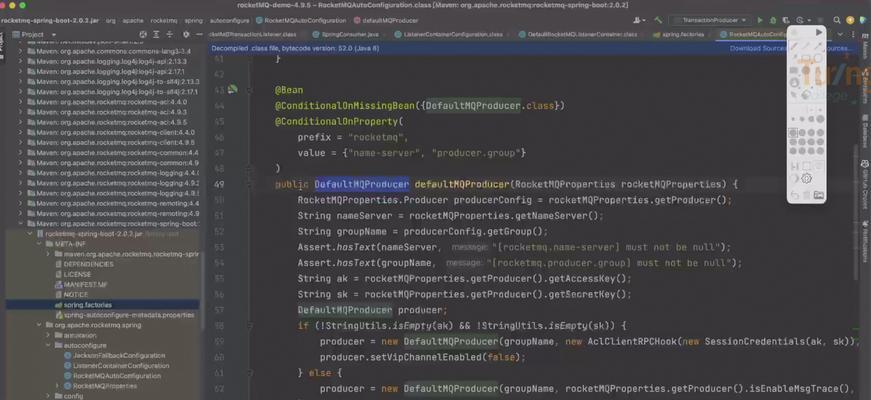Start debugging with the green bug icon
Screen dimensions: 871x400
coord(773,20)
